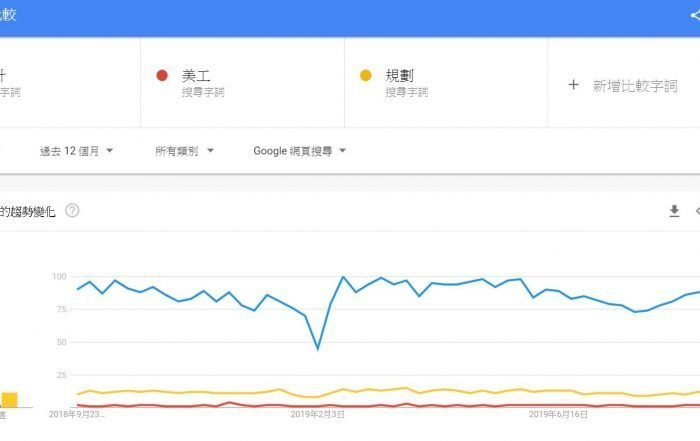Screen dimensions: 700x441
Task: Open the Google 網頁搜尋 search type dropdown
Action: point(299,151)
